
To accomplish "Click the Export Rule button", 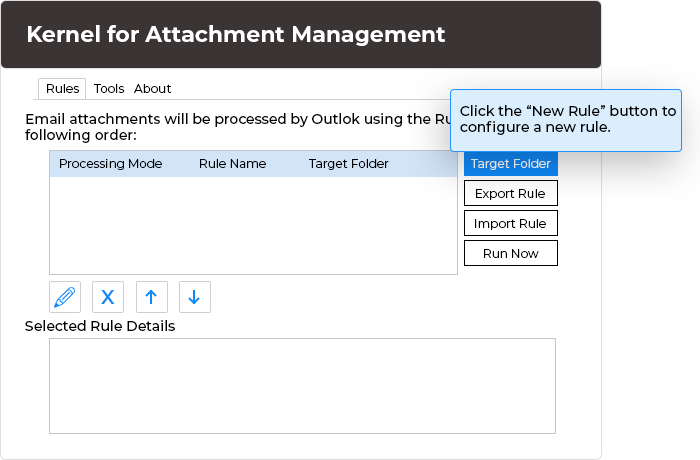I will pos(510,193).
